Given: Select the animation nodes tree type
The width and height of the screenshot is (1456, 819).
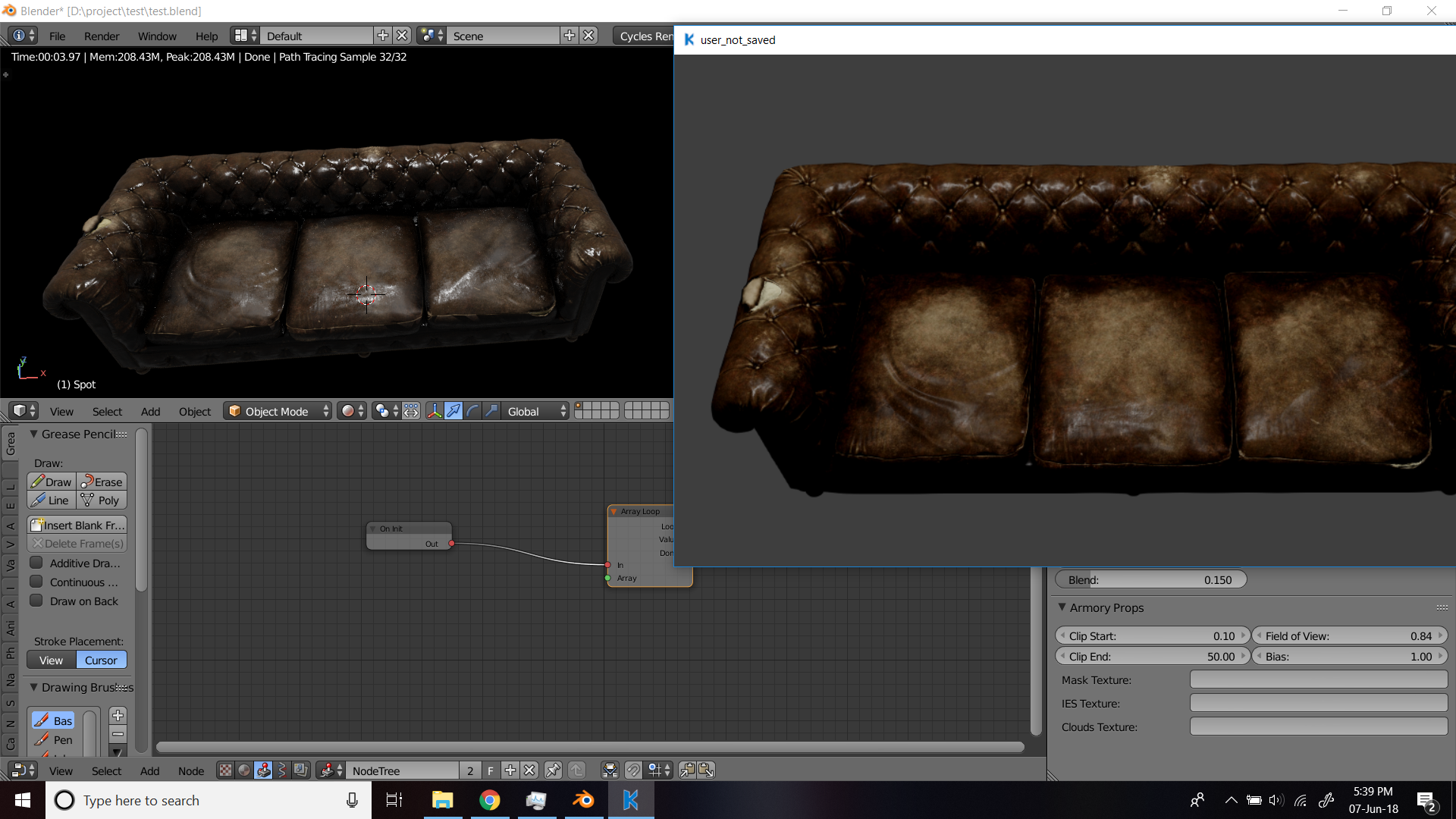Looking at the screenshot, I should point(282,770).
